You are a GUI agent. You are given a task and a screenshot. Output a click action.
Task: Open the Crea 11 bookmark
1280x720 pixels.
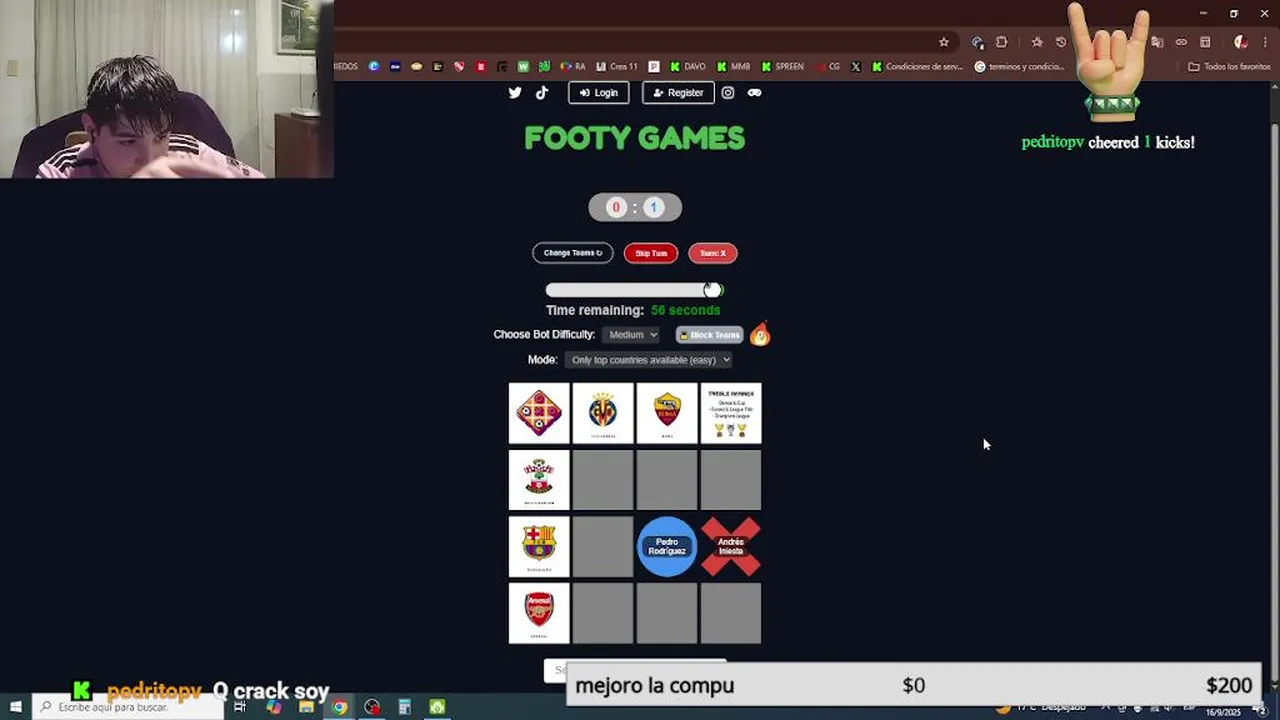click(616, 67)
